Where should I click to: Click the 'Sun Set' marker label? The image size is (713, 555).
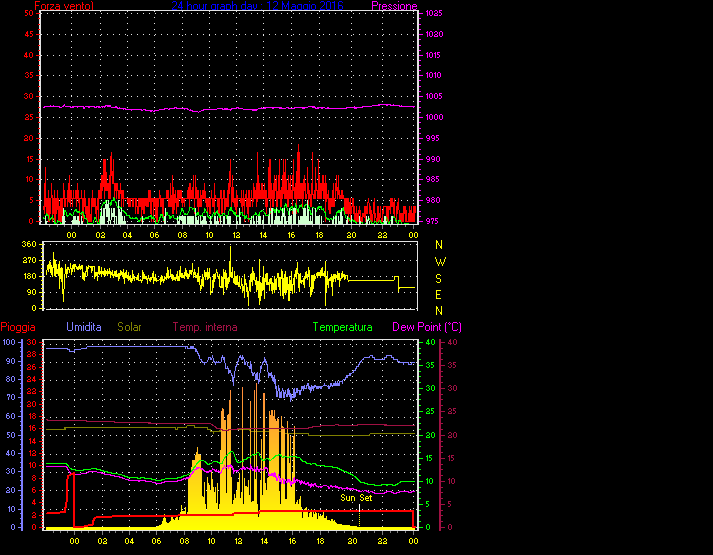(x=356, y=498)
